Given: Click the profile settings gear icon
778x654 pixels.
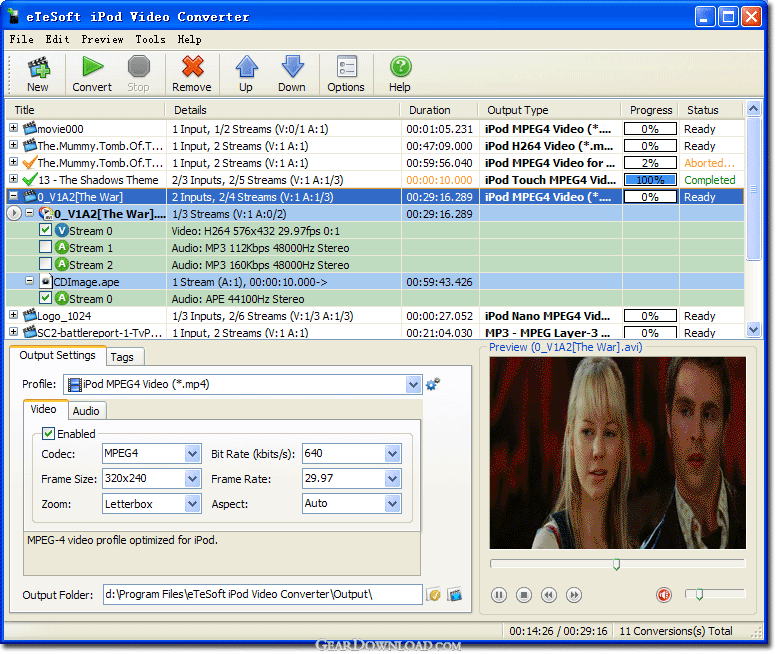Looking at the screenshot, I should coord(433,384).
